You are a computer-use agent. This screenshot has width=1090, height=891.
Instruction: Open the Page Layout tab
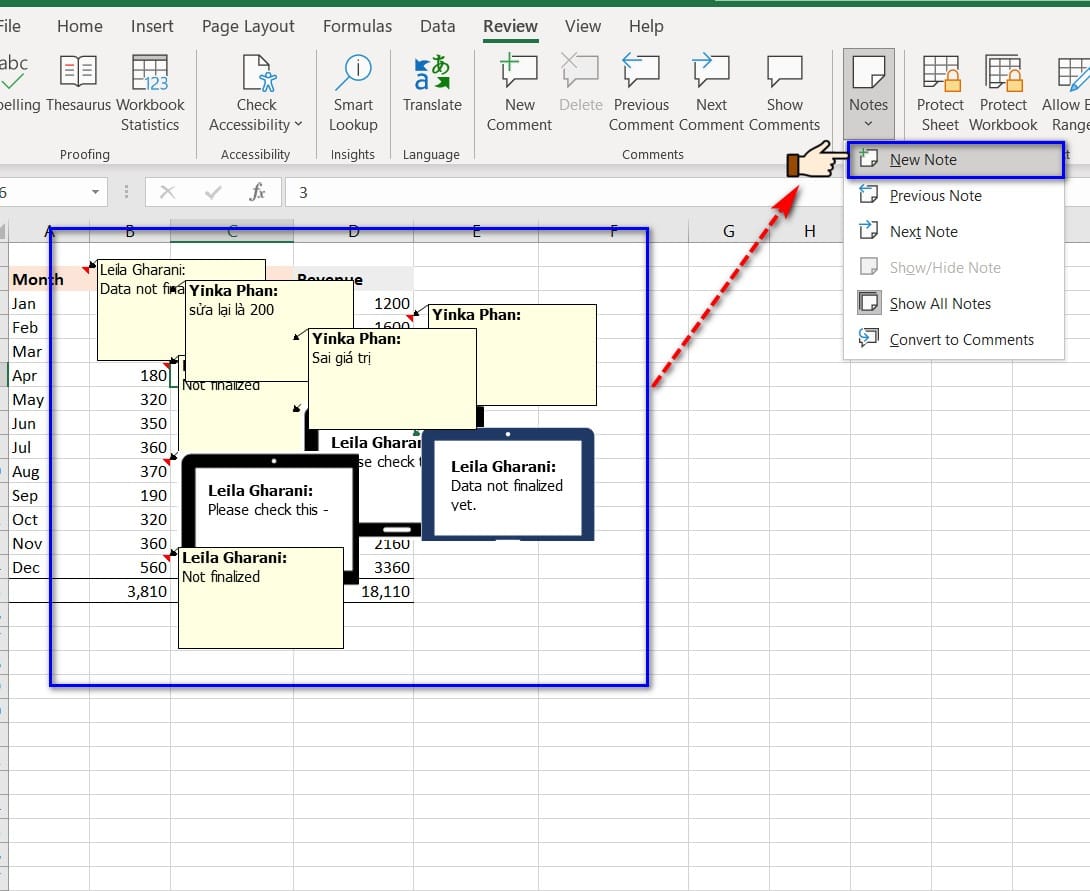pyautogui.click(x=248, y=26)
